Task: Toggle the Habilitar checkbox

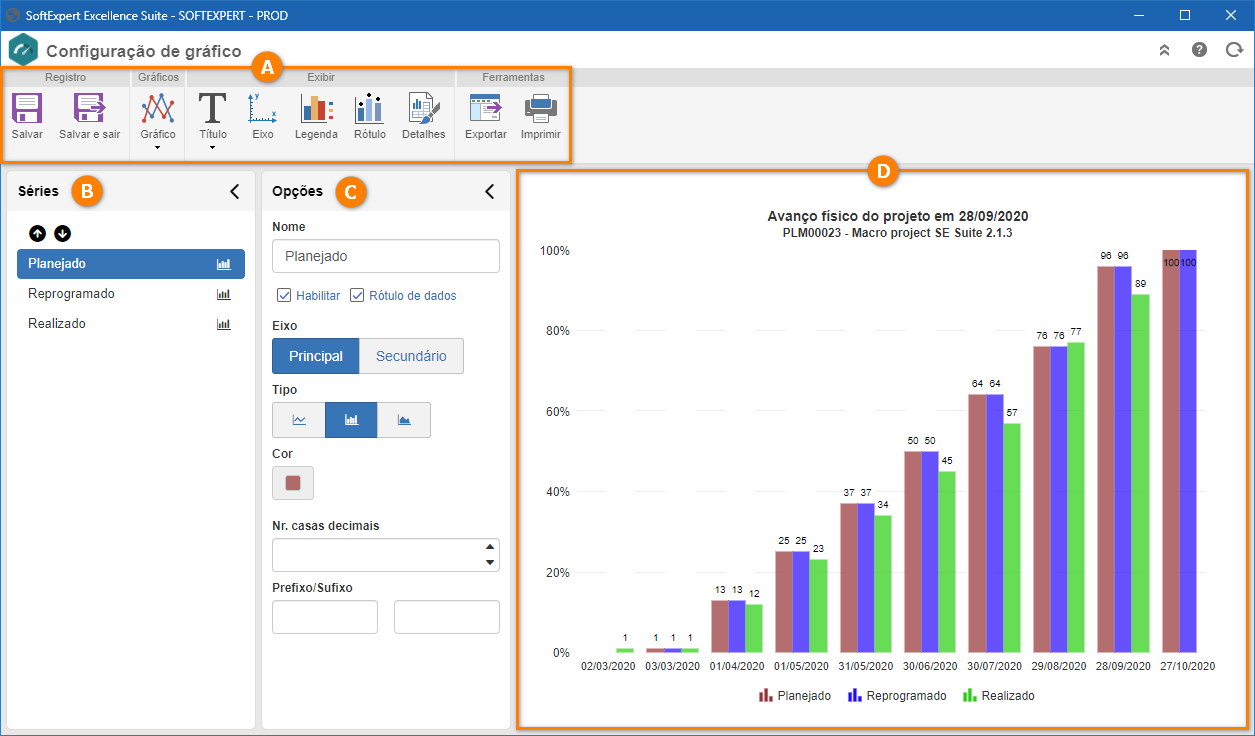Action: click(x=284, y=295)
